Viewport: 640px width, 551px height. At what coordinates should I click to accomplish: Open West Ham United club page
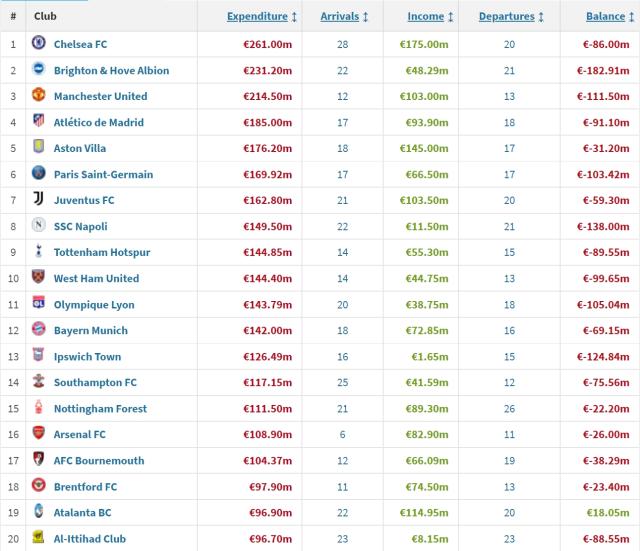coord(96,278)
